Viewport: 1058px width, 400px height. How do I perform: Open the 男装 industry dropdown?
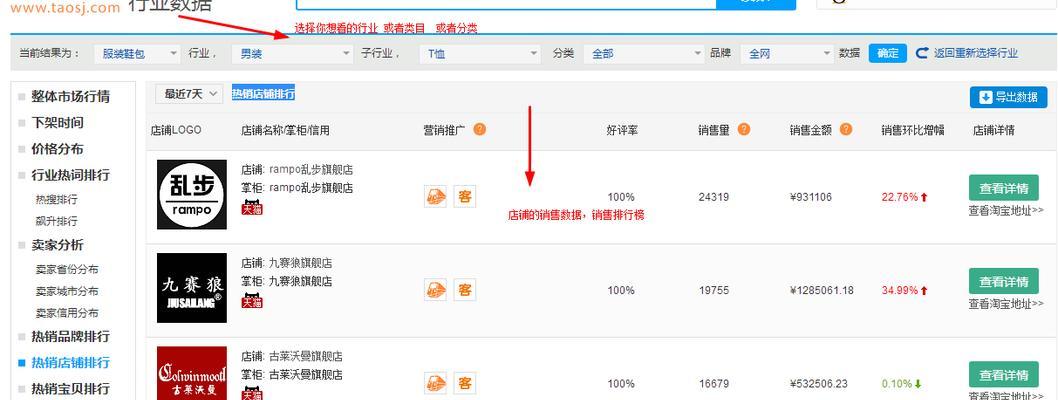[x=292, y=54]
